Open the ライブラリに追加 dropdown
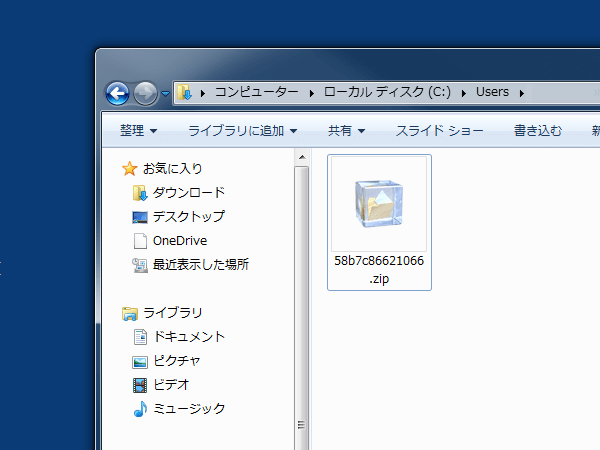The height and width of the screenshot is (450, 600). click(x=243, y=131)
